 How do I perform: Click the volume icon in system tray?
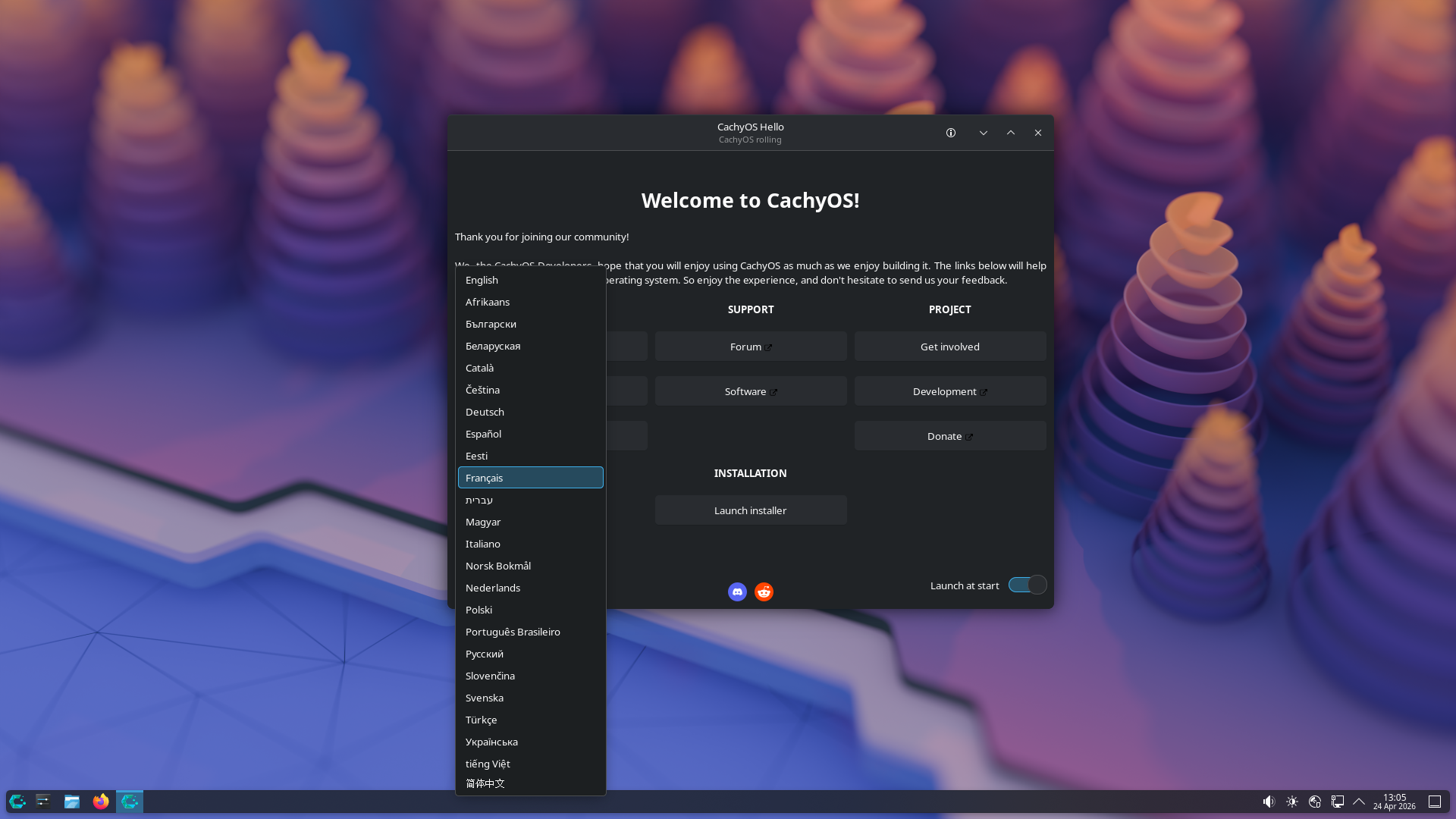(1269, 802)
